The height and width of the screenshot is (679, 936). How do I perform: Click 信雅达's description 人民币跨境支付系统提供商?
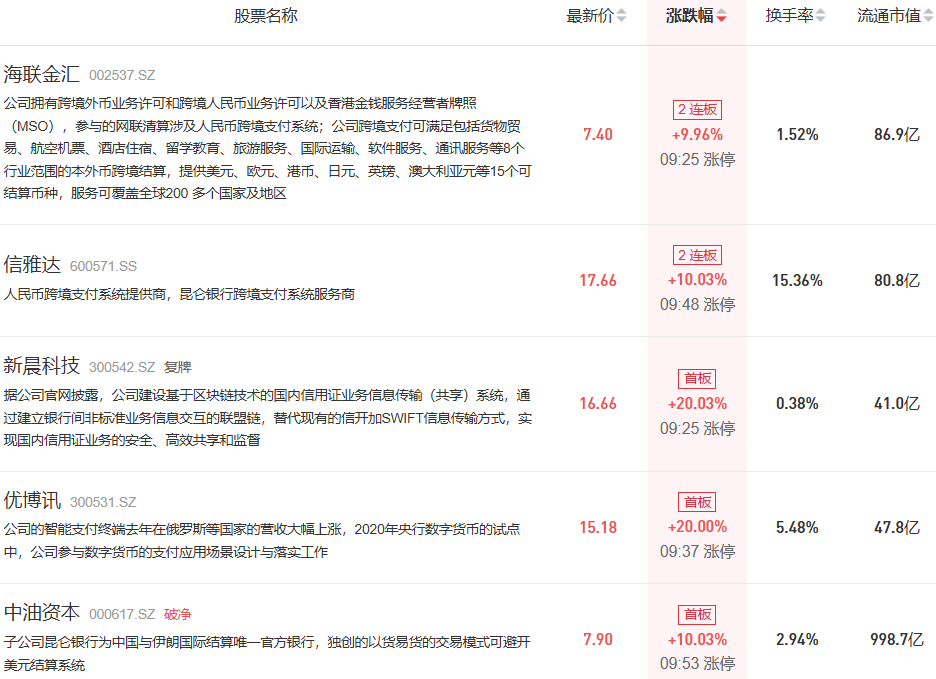[x=179, y=294]
